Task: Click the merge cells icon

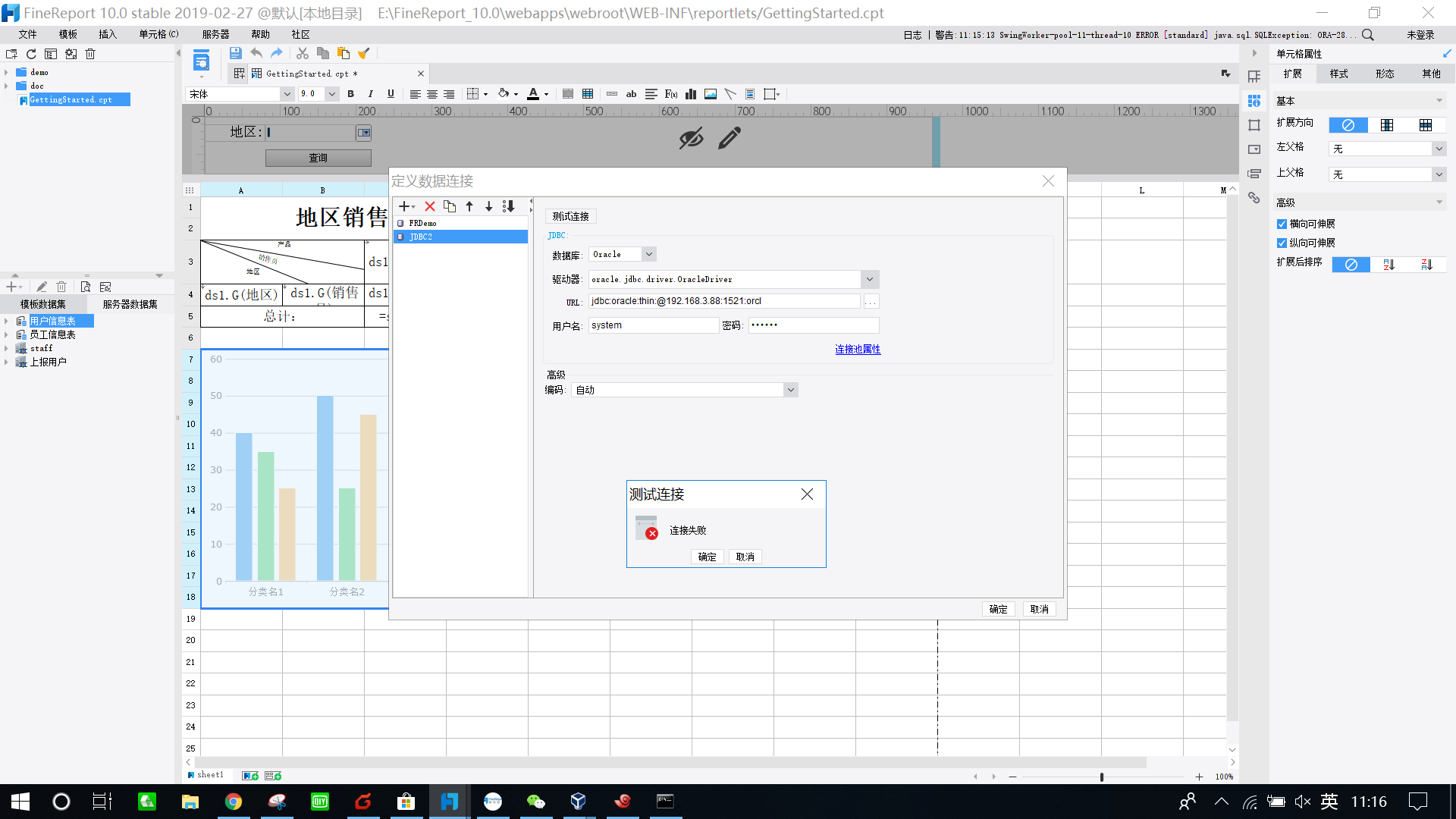Action: coord(568,94)
